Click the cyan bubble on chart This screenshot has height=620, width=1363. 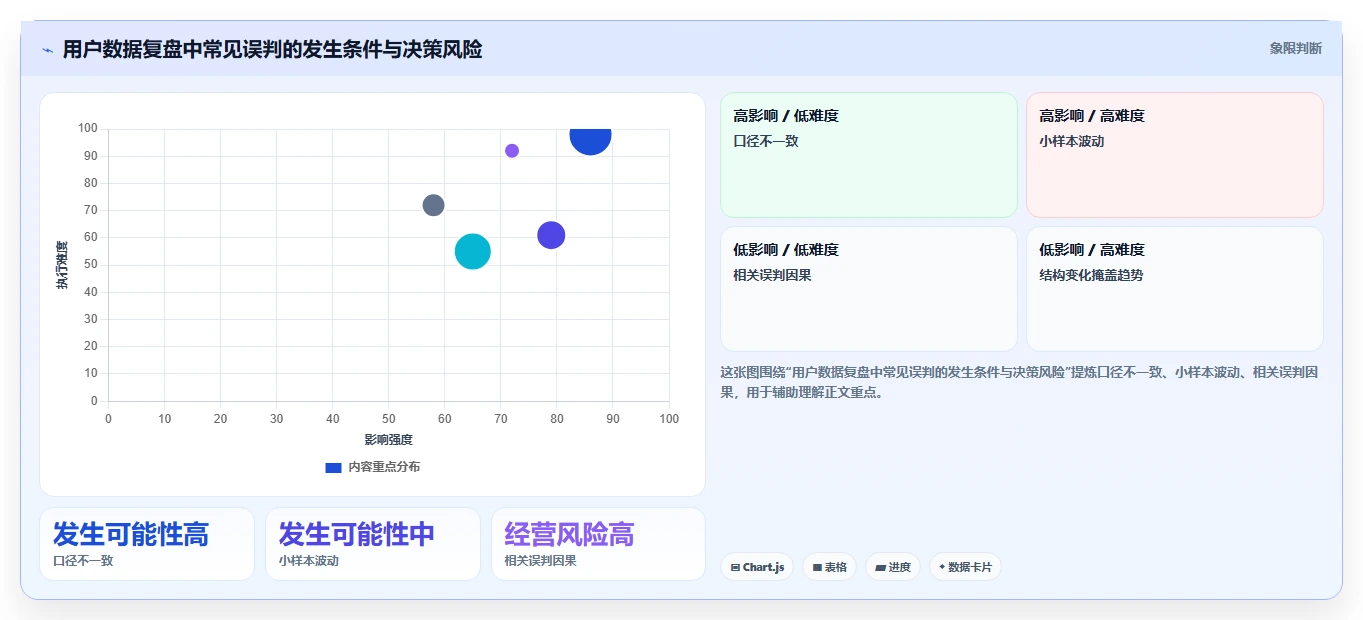coord(473,251)
